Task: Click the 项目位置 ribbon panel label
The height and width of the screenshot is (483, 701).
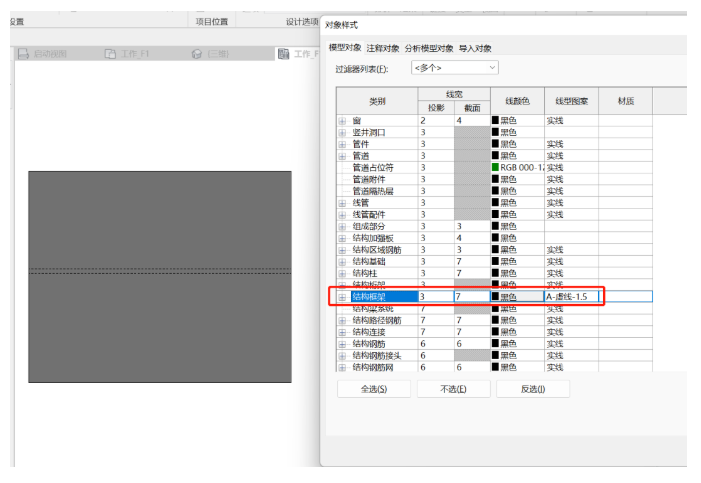Action: [x=211, y=22]
